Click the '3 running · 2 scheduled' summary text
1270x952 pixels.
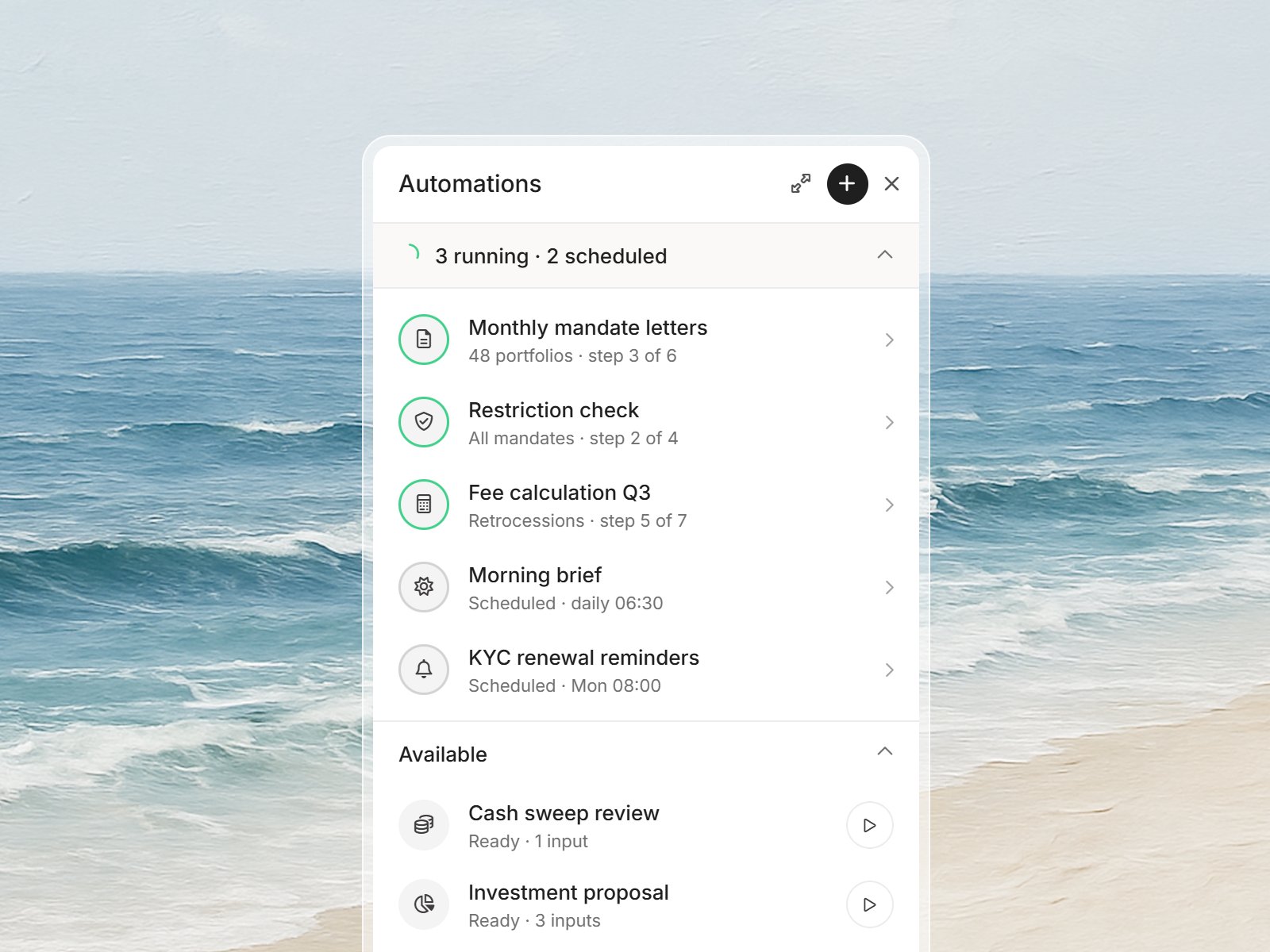click(551, 256)
